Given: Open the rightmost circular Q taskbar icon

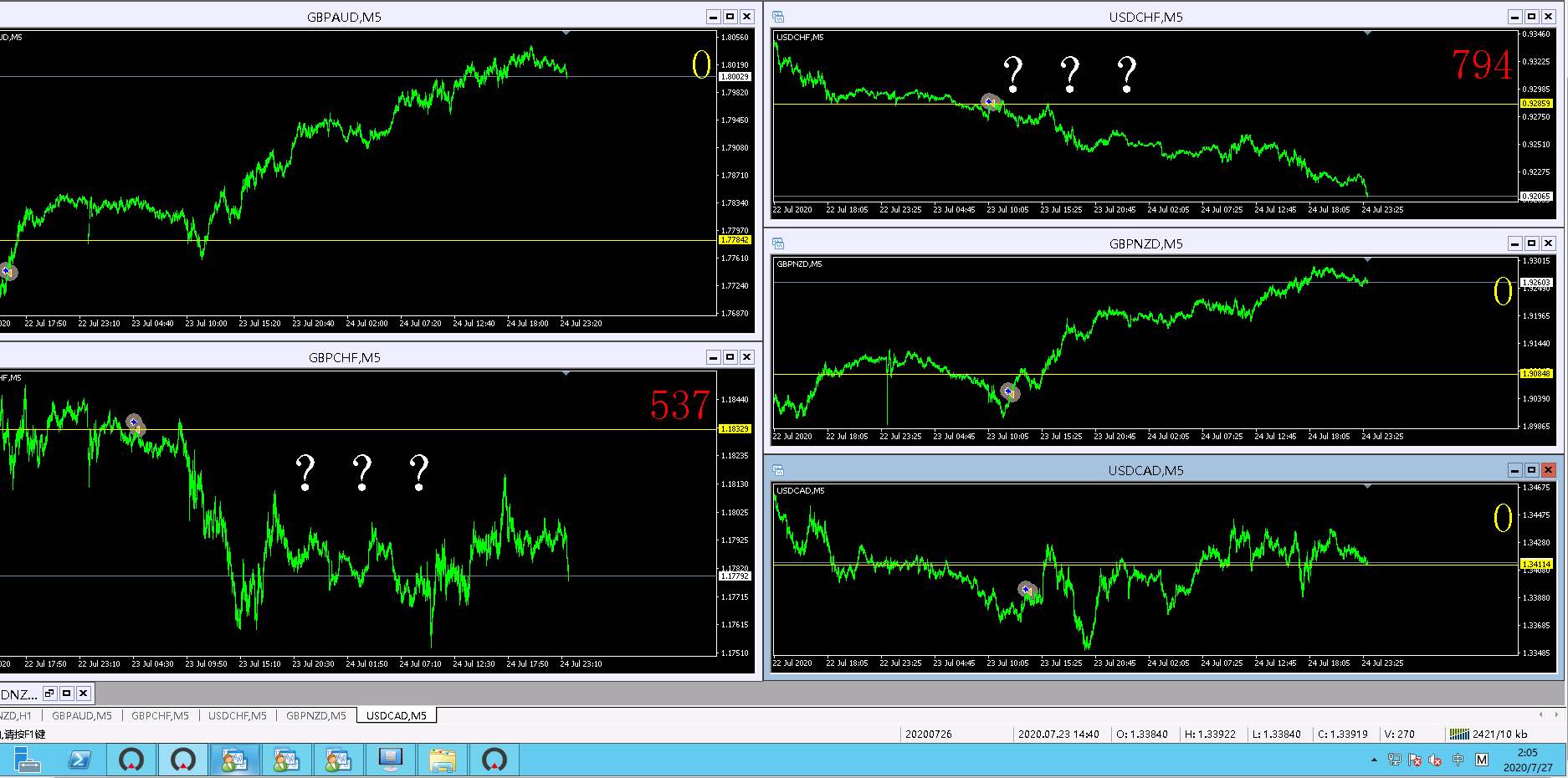Looking at the screenshot, I should 494,760.
